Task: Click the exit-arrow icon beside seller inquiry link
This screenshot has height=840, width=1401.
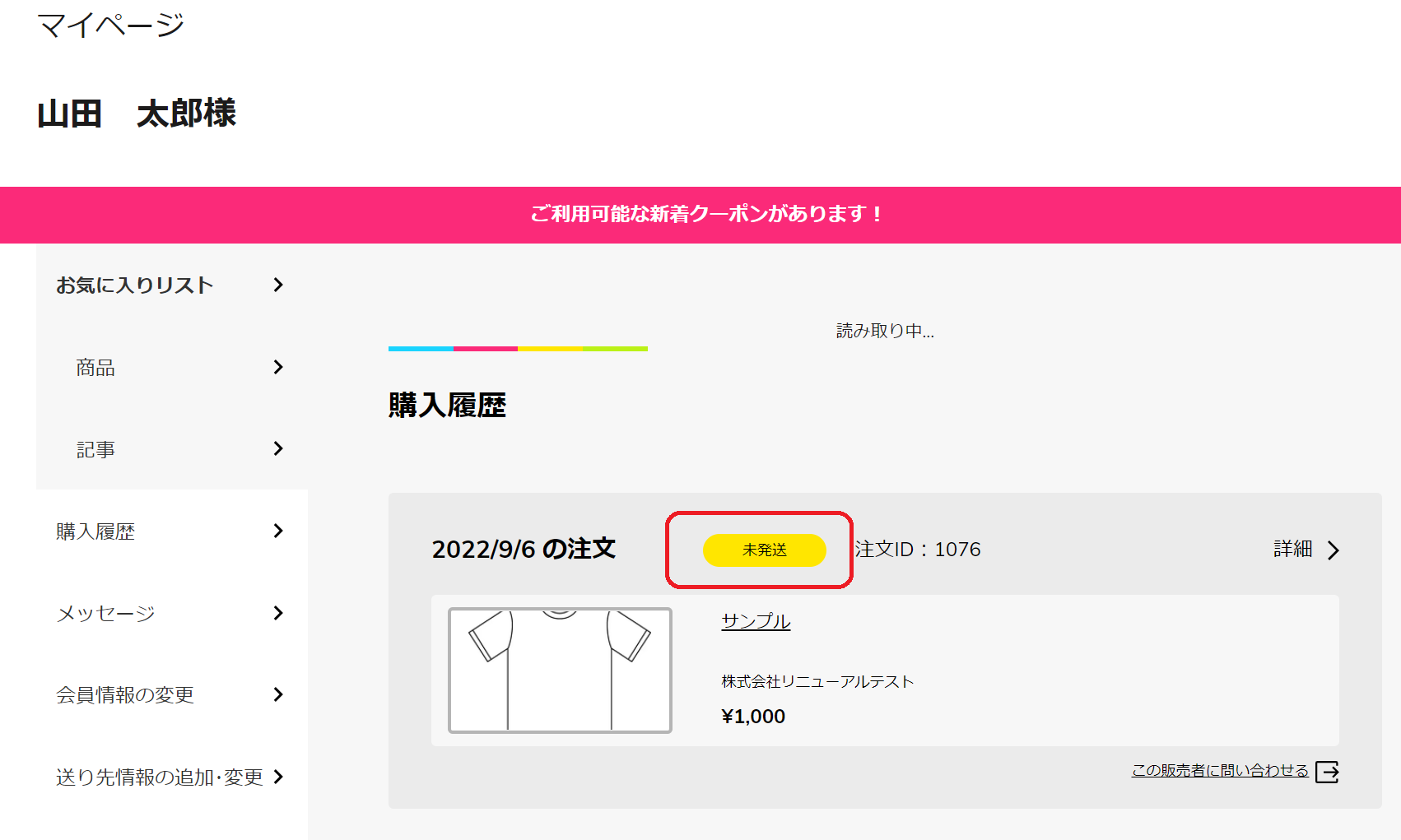Action: [x=1327, y=772]
